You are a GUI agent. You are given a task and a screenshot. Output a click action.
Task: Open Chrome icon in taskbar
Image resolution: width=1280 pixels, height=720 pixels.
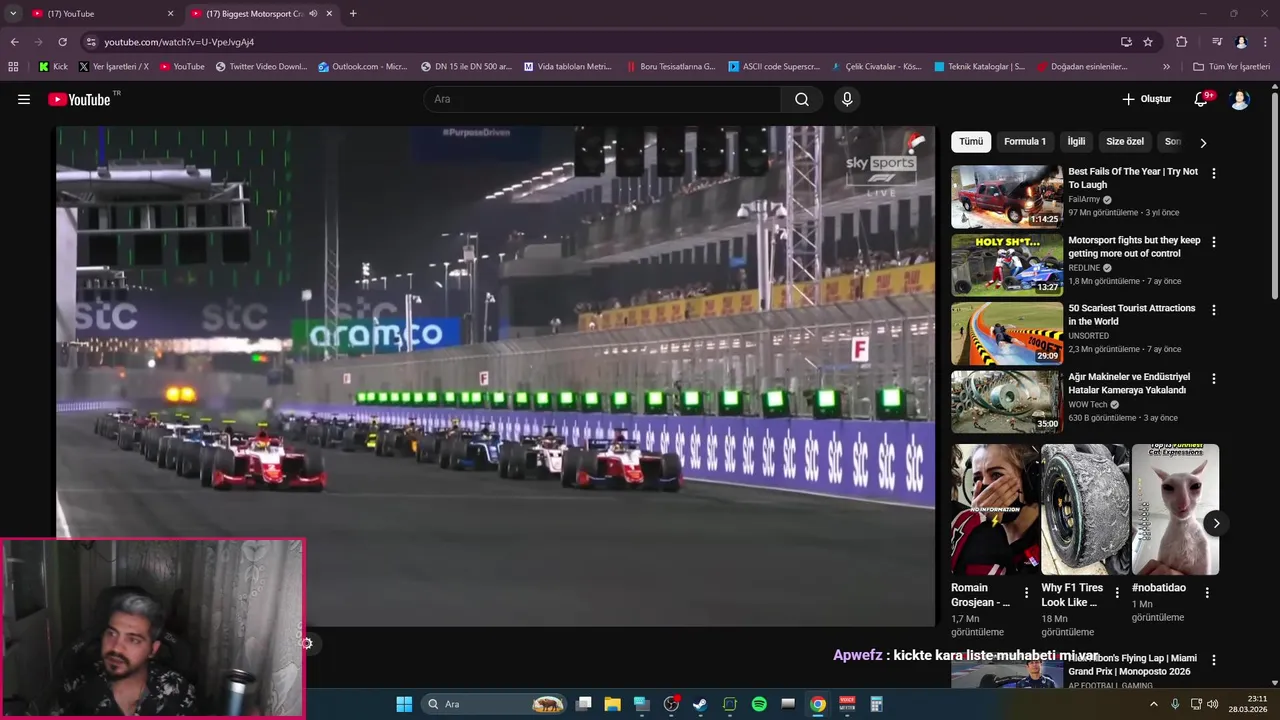[x=818, y=704]
